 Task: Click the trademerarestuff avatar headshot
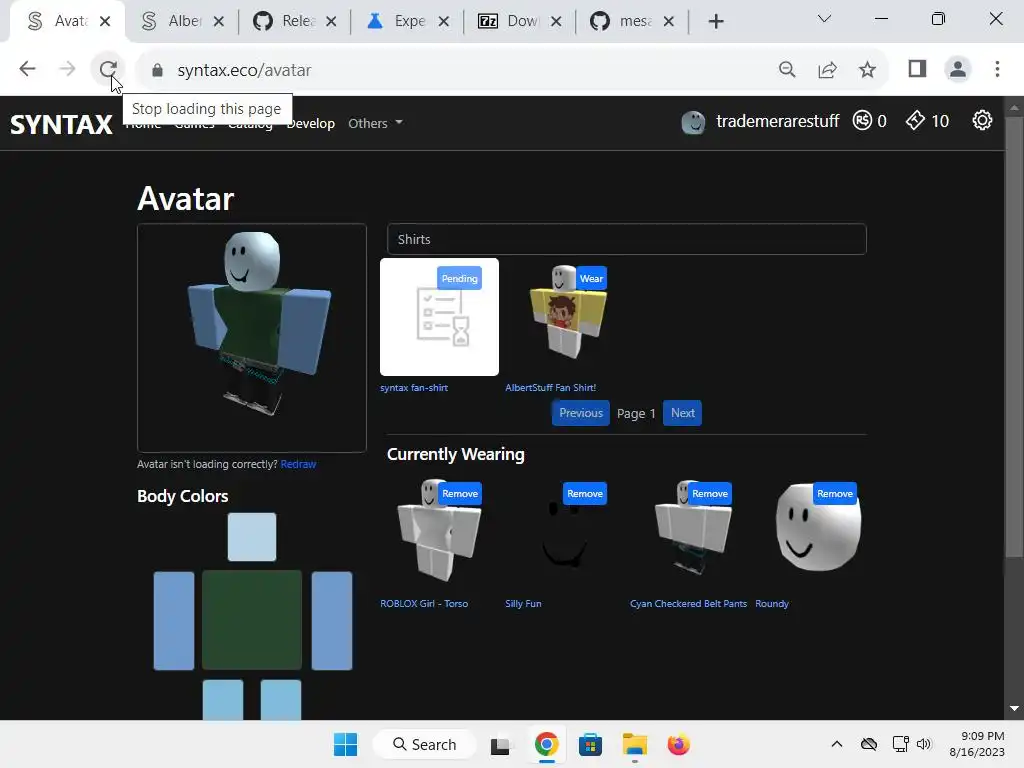tap(693, 121)
